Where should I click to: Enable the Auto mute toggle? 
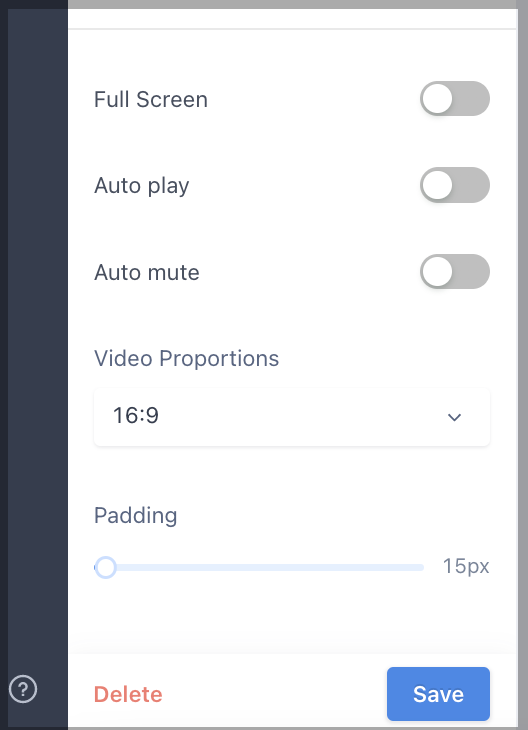coord(454,271)
